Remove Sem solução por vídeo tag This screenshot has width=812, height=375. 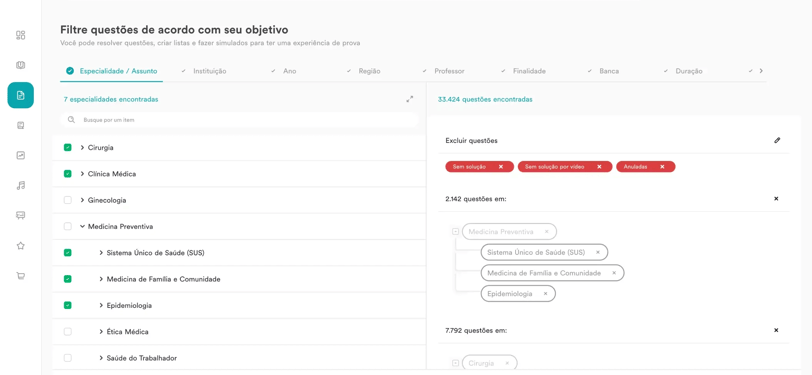(599, 167)
